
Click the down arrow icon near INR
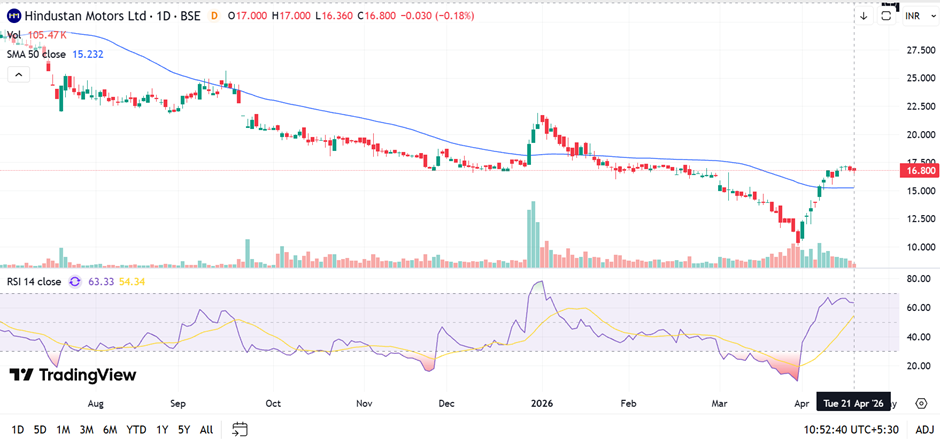[x=864, y=16]
